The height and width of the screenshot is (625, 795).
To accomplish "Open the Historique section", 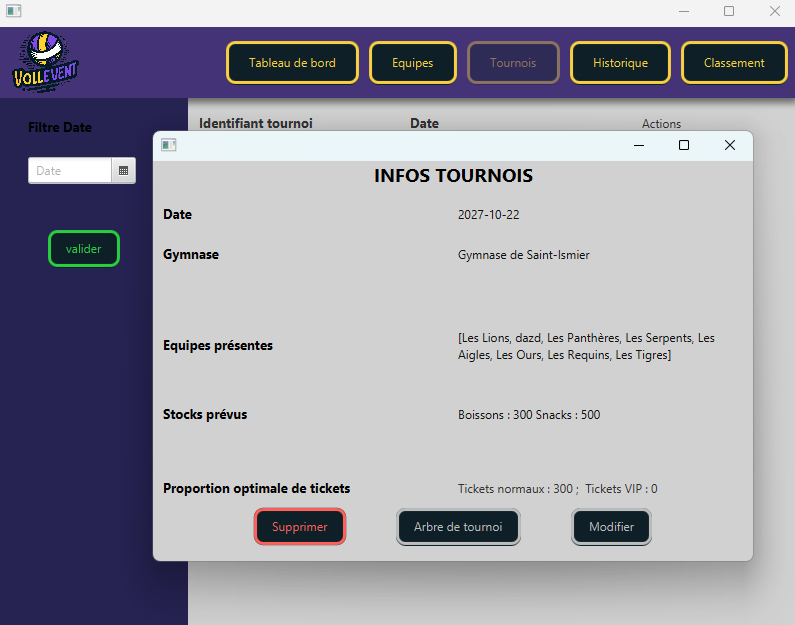I will [x=621, y=63].
